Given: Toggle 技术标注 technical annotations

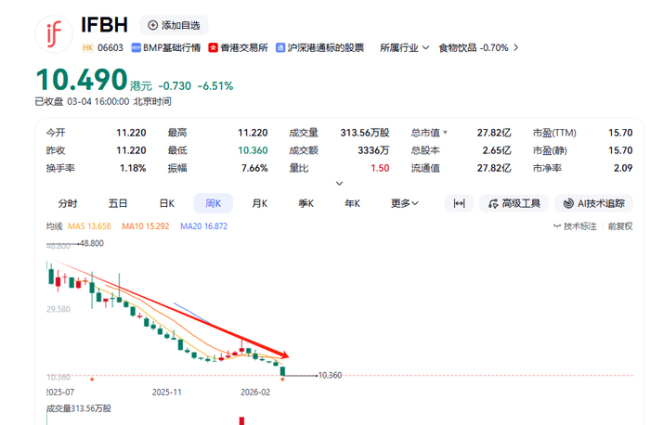Looking at the screenshot, I should click(x=575, y=226).
